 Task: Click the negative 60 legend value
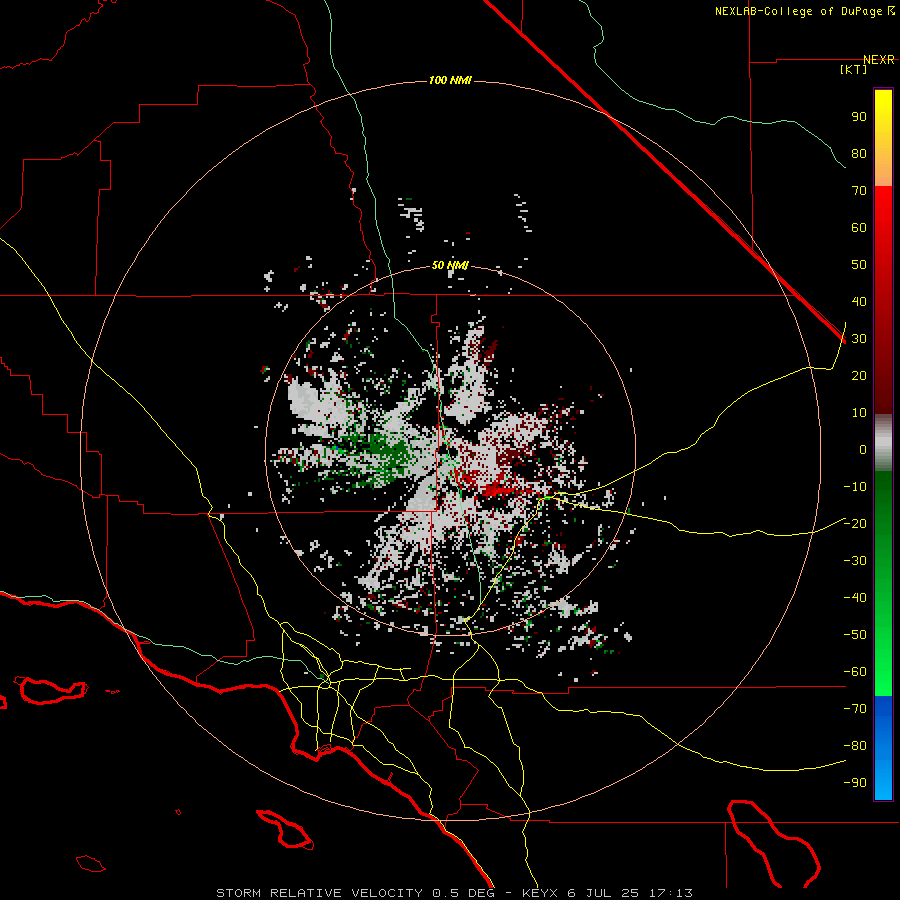coord(855,672)
